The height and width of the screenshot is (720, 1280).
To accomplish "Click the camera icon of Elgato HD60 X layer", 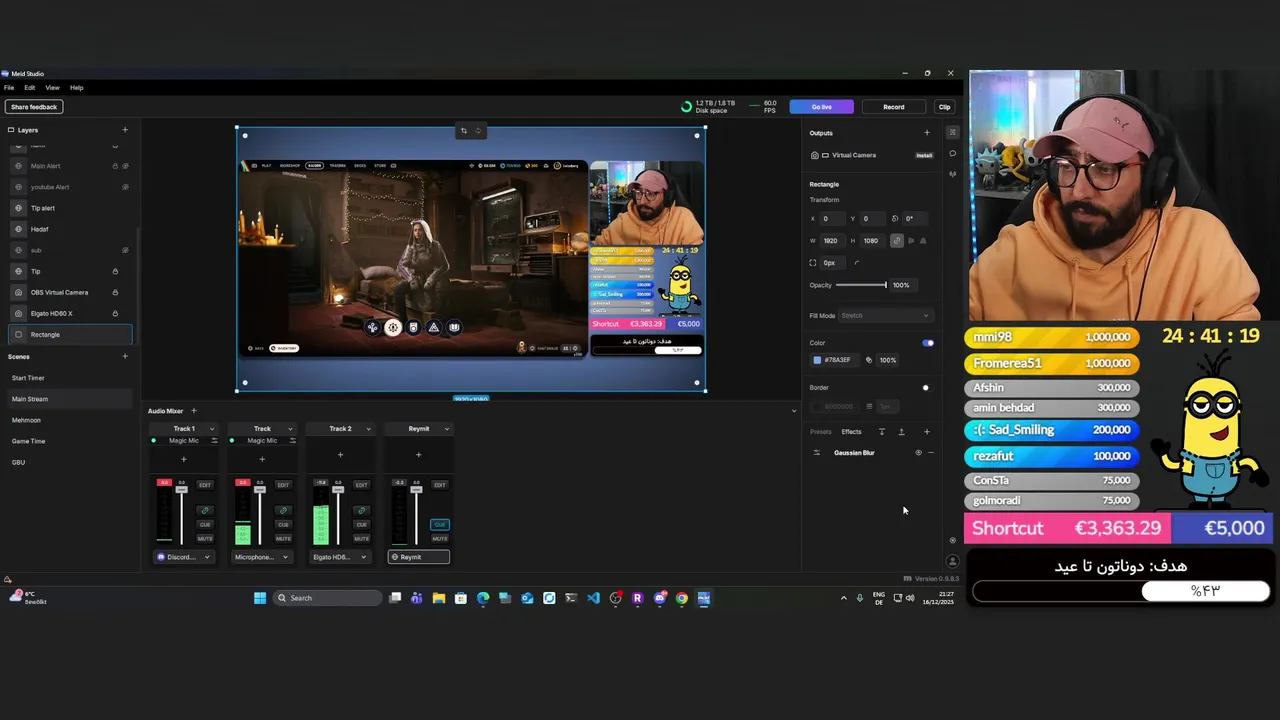I will point(18,313).
